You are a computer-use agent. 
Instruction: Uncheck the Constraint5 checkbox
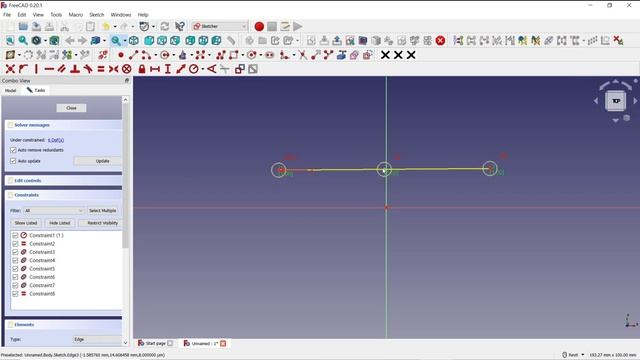[x=15, y=269]
